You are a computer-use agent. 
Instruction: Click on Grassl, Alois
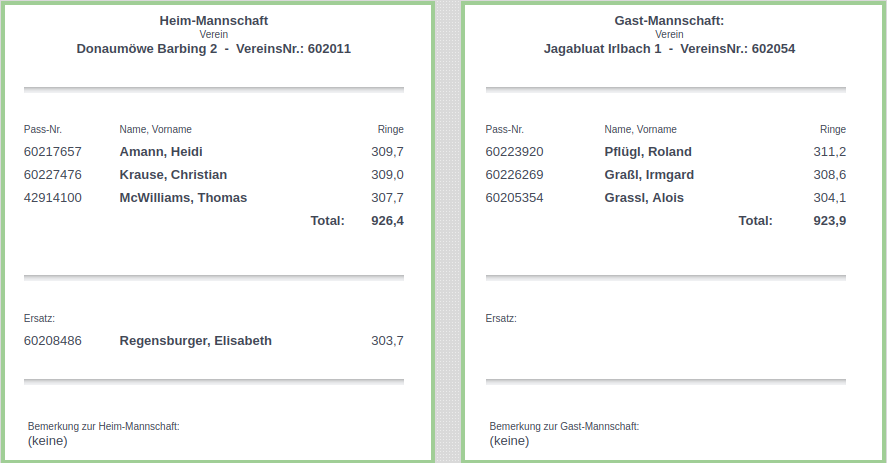click(644, 198)
